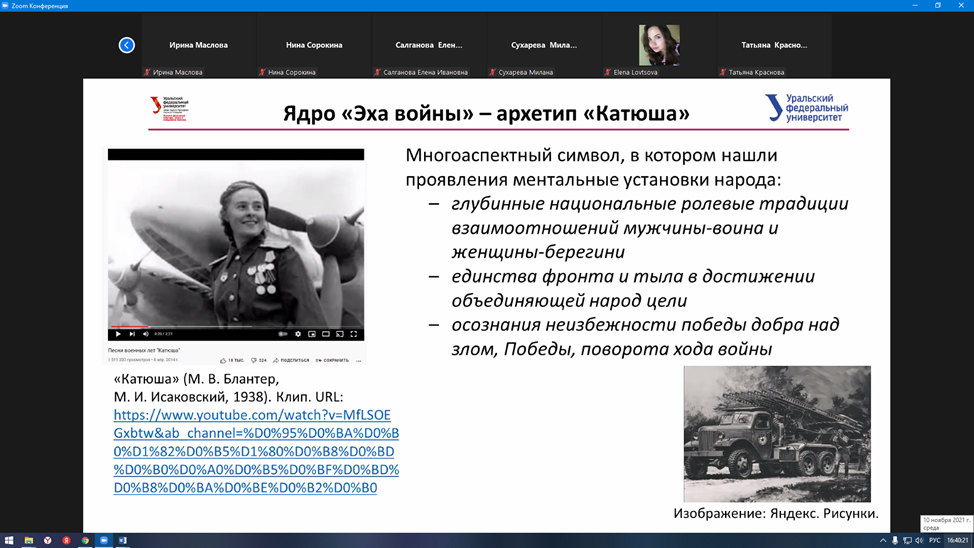The width and height of the screenshot is (974, 548).
Task: Enter fullscreen in the video player
Action: click(354, 334)
